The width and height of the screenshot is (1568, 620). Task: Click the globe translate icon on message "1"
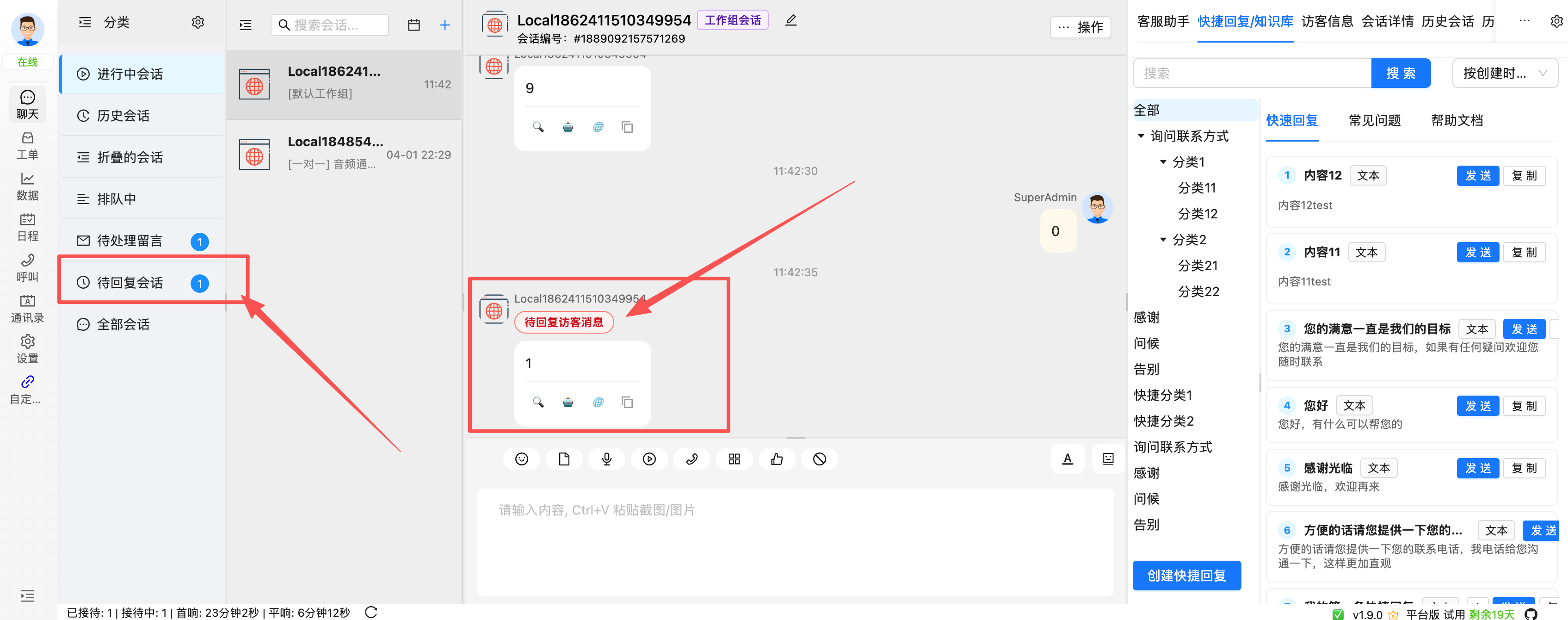(598, 402)
